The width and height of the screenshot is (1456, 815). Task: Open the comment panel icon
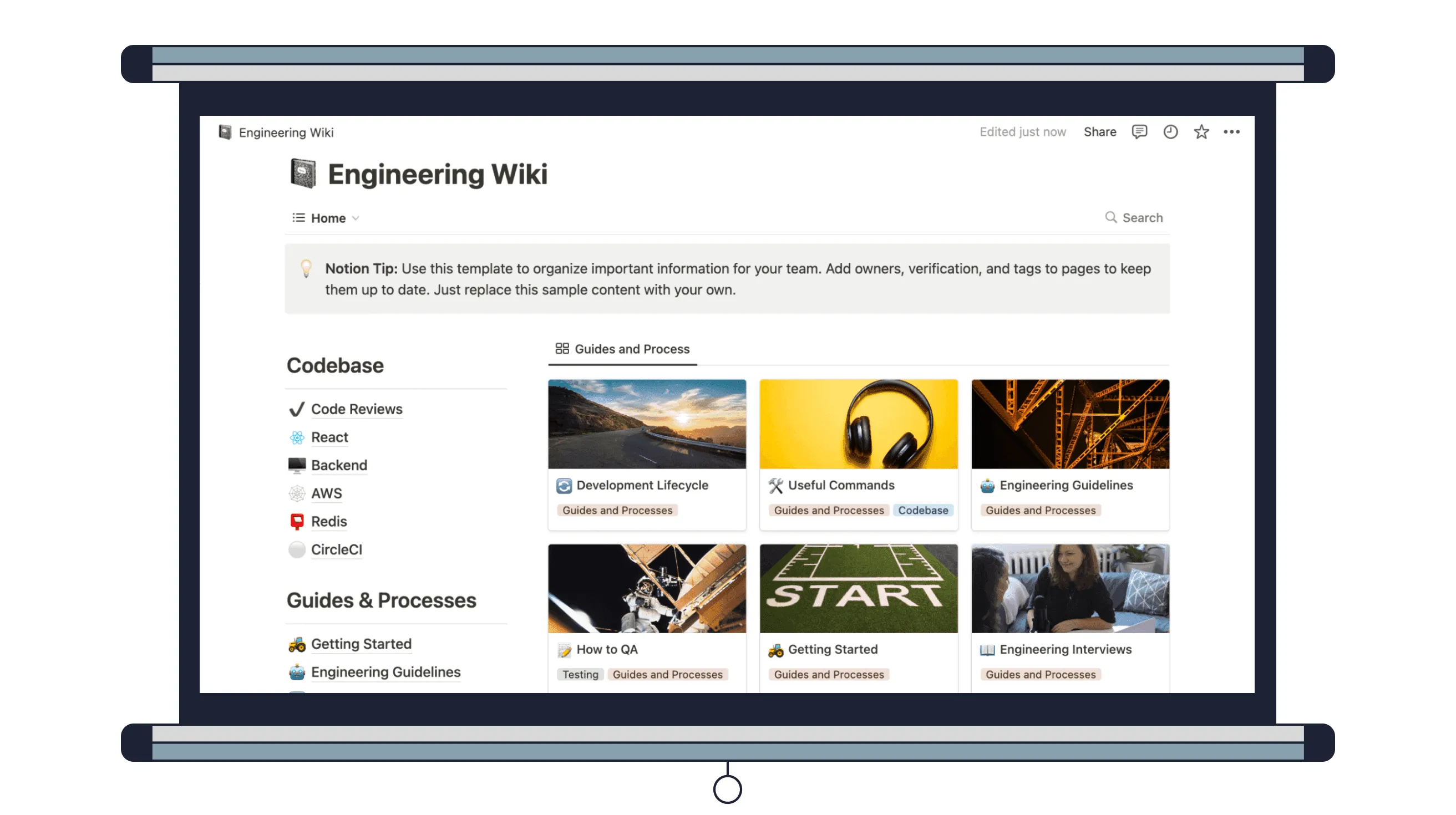click(1139, 131)
